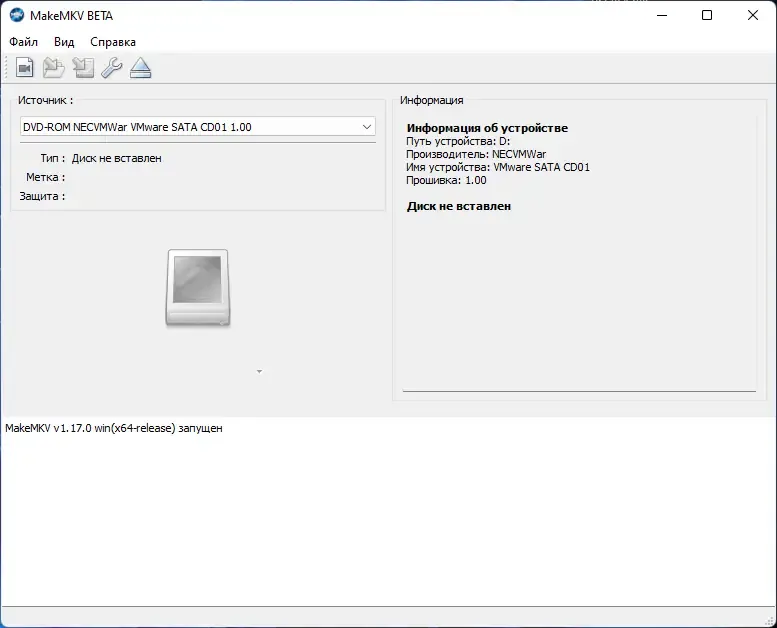Open Preferences via the wrench icon
777x628 pixels.
point(112,67)
